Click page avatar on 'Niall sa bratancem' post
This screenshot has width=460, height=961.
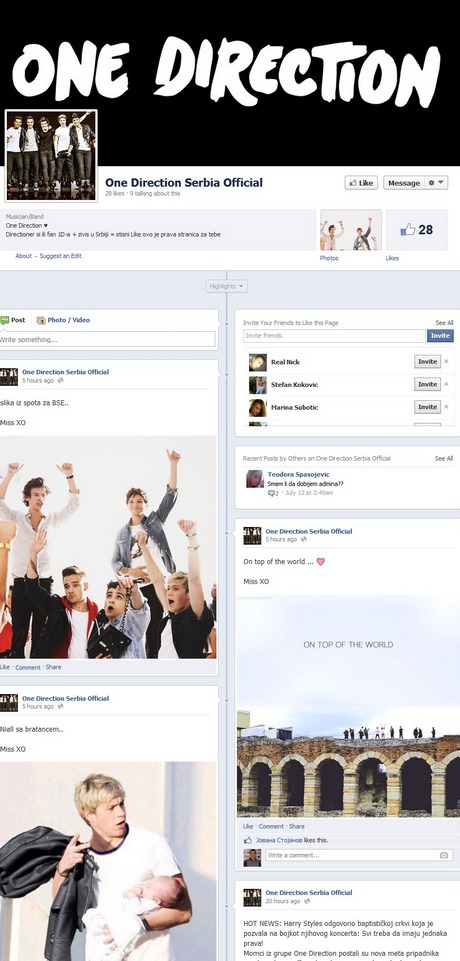point(9,703)
